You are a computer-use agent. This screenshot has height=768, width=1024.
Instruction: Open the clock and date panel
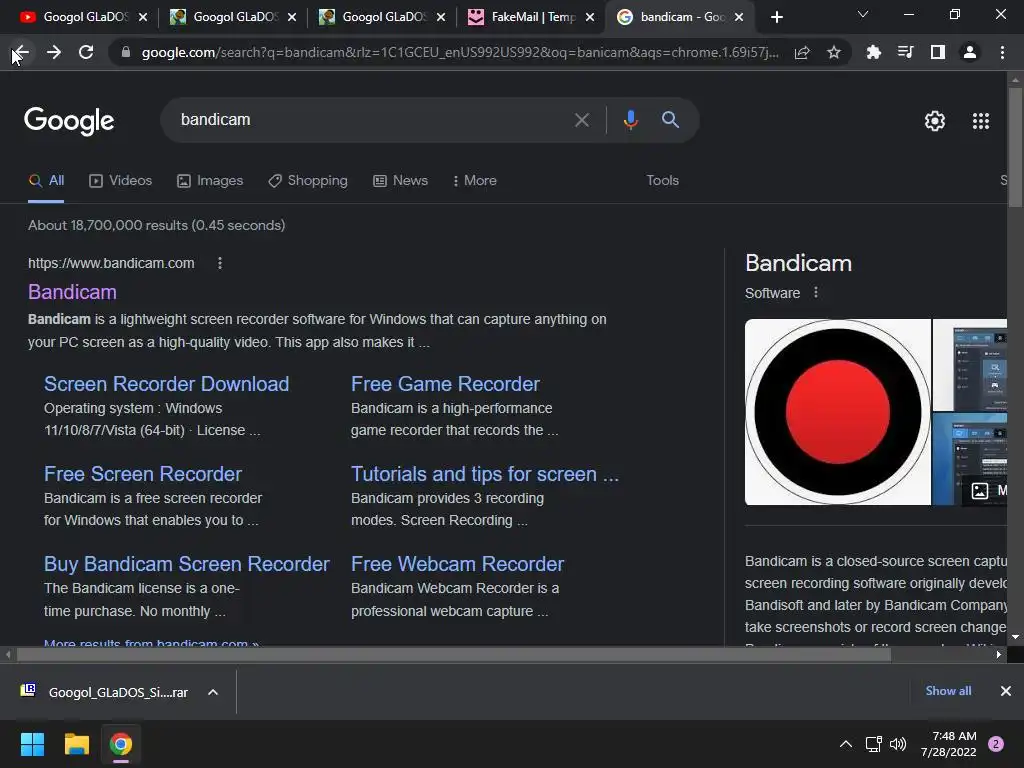click(948, 744)
